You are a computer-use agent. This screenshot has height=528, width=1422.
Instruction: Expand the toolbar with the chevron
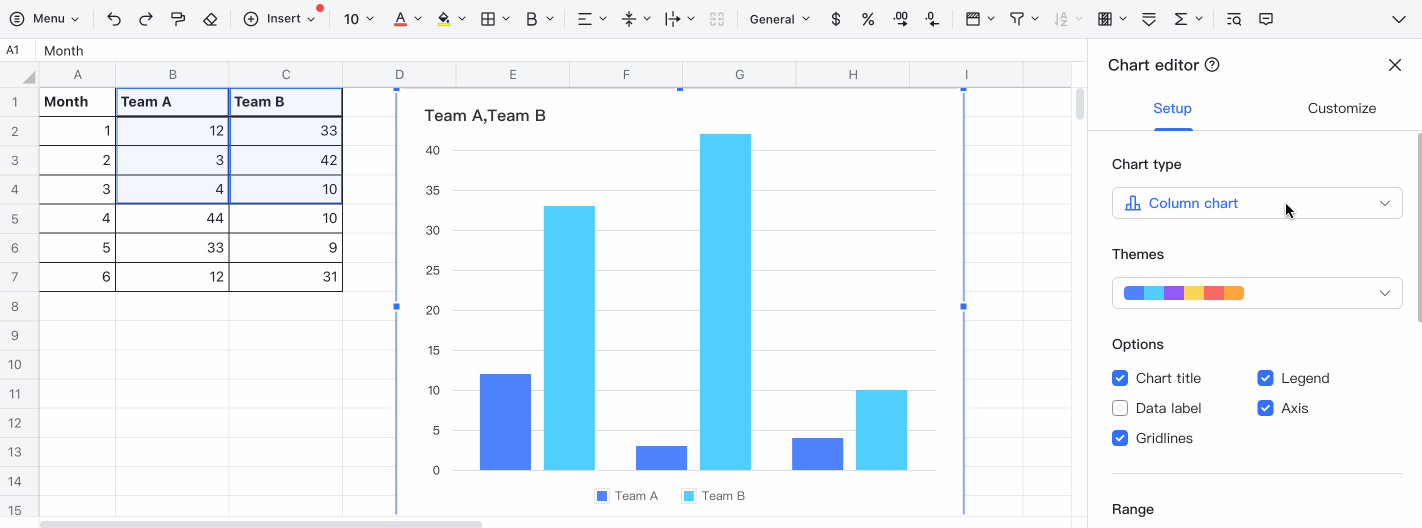[x=1398, y=19]
